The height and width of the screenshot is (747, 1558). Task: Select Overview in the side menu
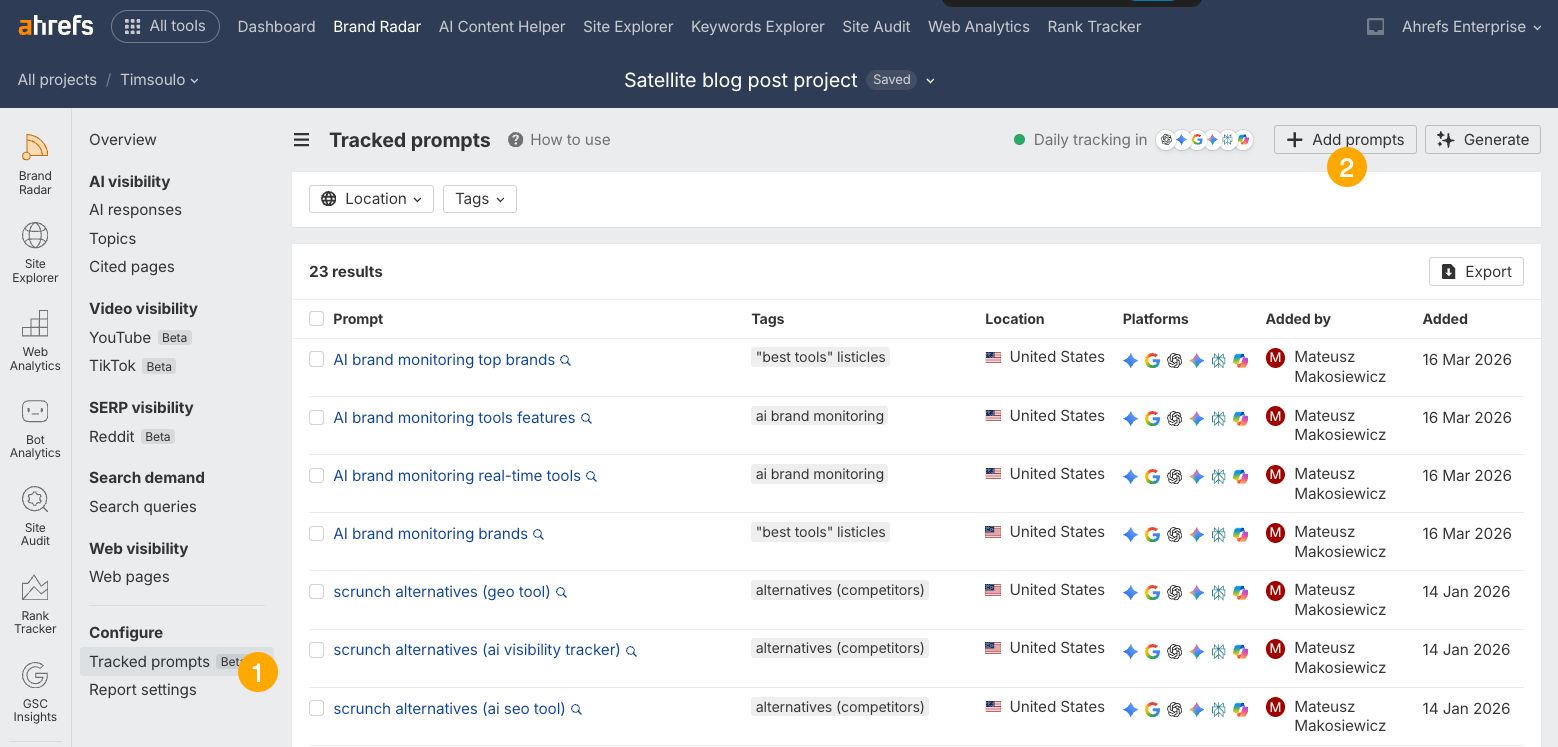(x=123, y=140)
